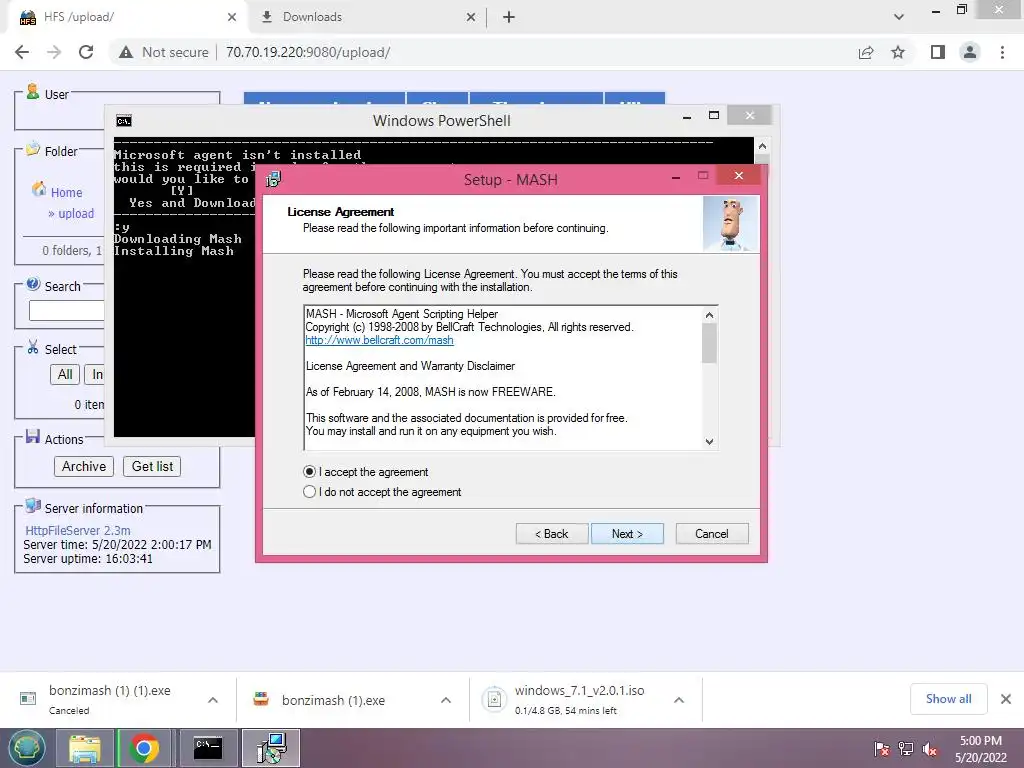Click the HFS search input field
This screenshot has width=1024, height=768.
point(67,310)
